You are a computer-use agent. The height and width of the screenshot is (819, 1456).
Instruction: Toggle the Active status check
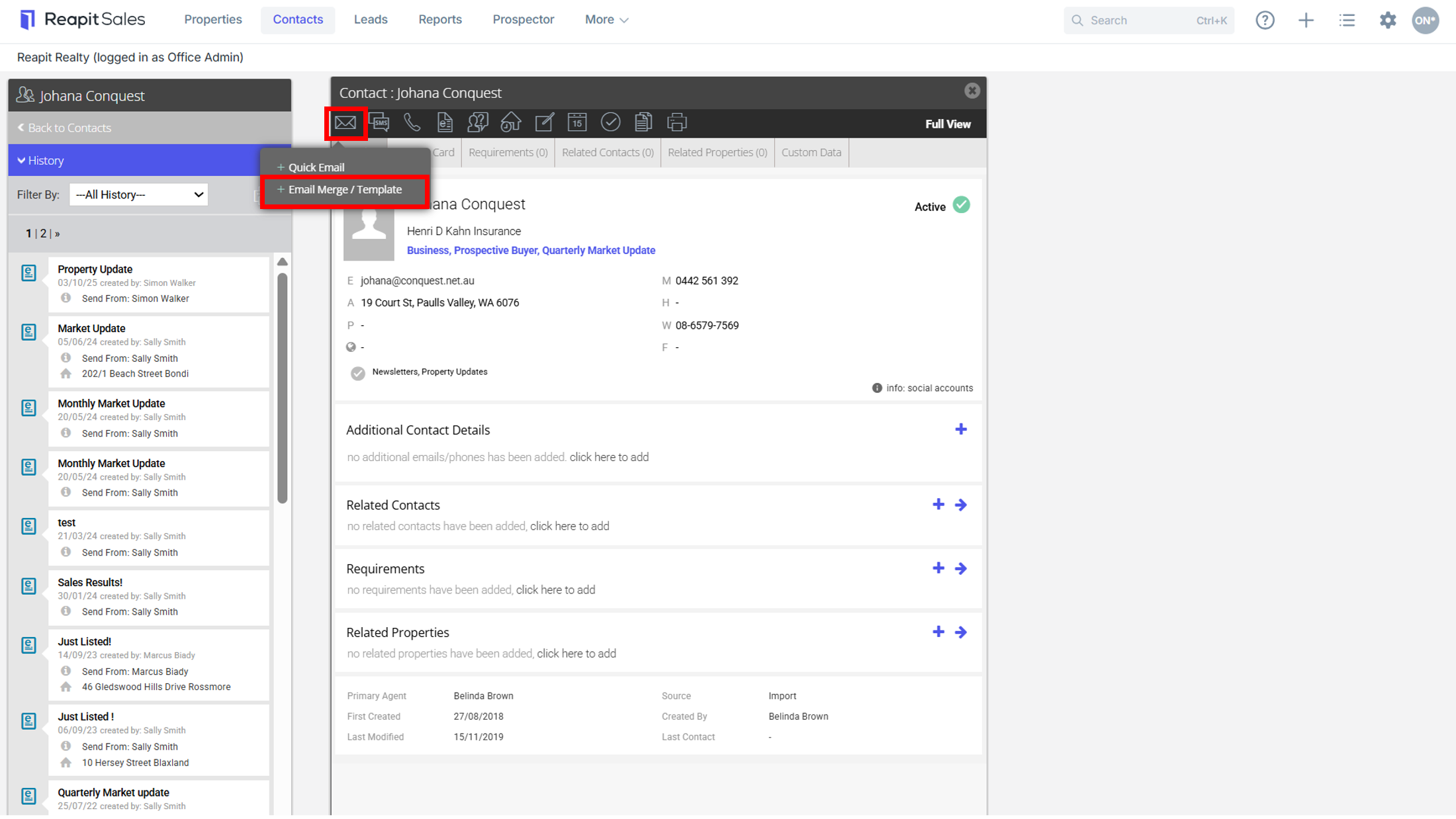962,205
